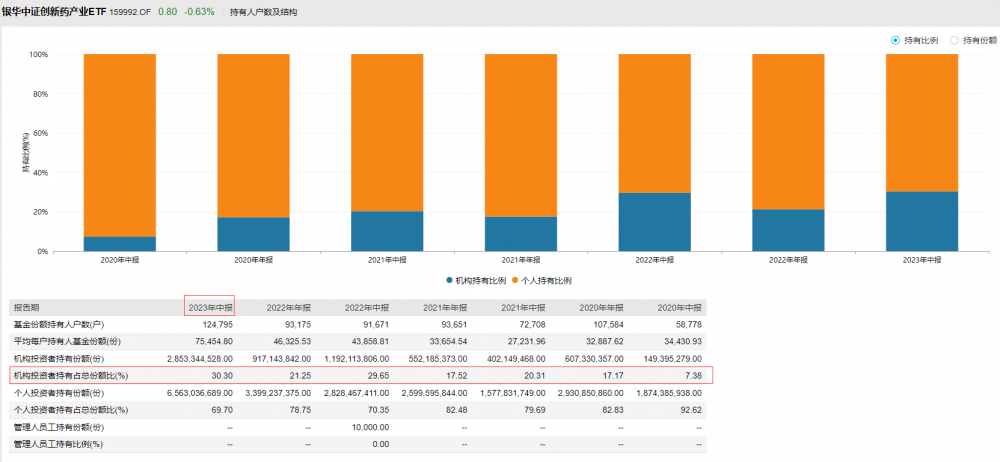
Task: Select the 机构投资者持有占总份额比(%) row label
Action: (70, 375)
